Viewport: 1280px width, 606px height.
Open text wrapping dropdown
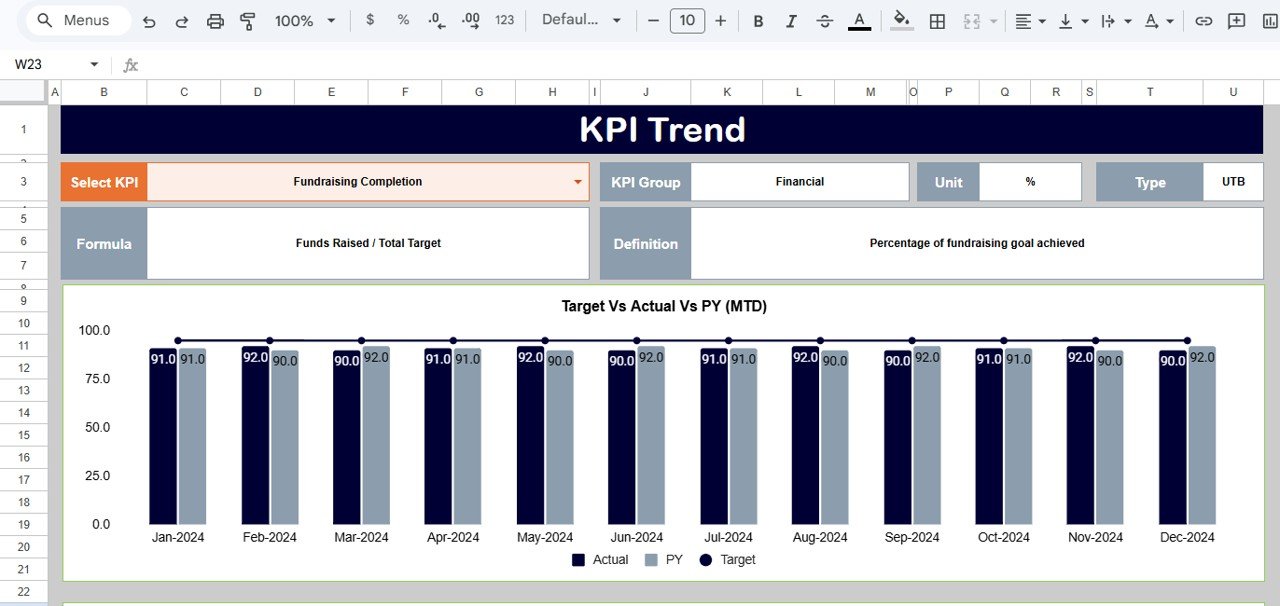(x=1115, y=21)
